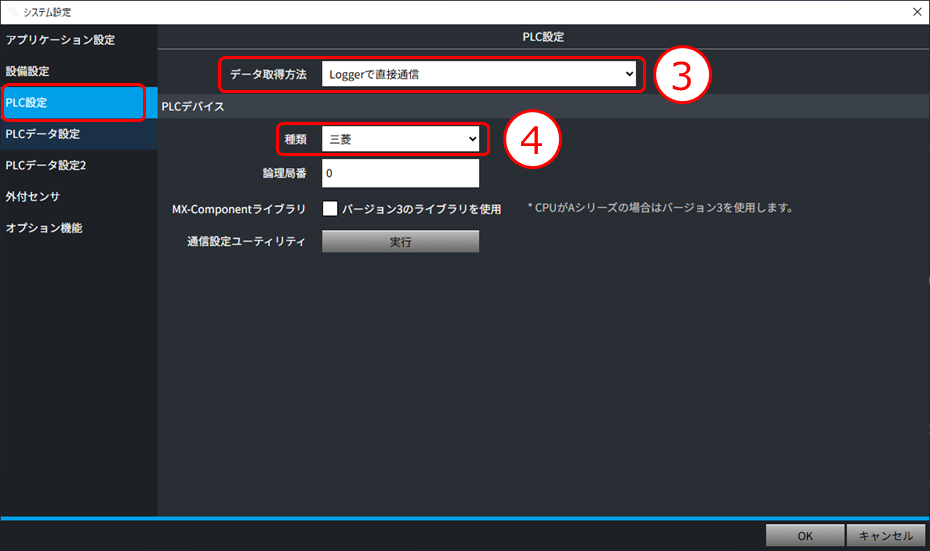Image resolution: width=930 pixels, height=551 pixels.
Task: Click the system settings window title icon
Action: tap(11, 11)
